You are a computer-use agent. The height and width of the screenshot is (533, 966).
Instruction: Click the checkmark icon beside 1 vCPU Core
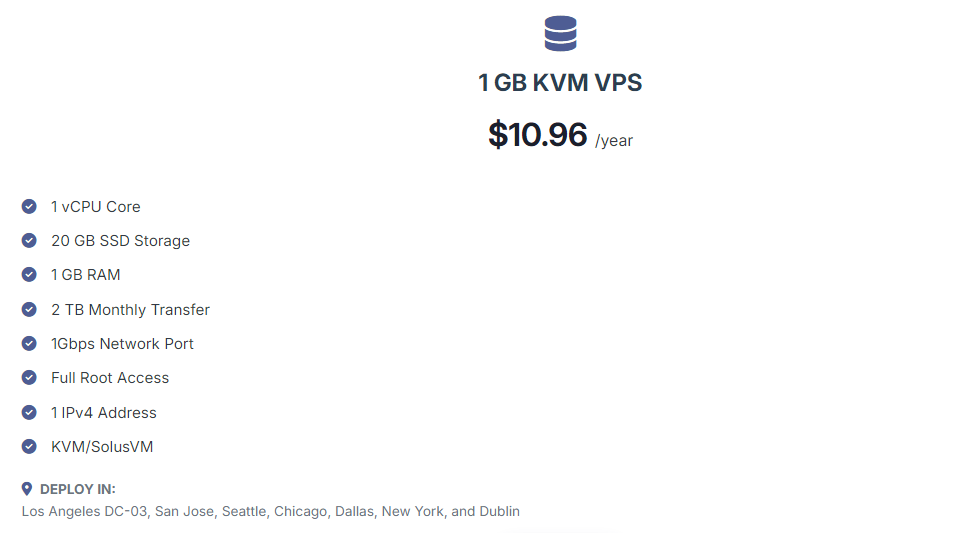pos(29,206)
